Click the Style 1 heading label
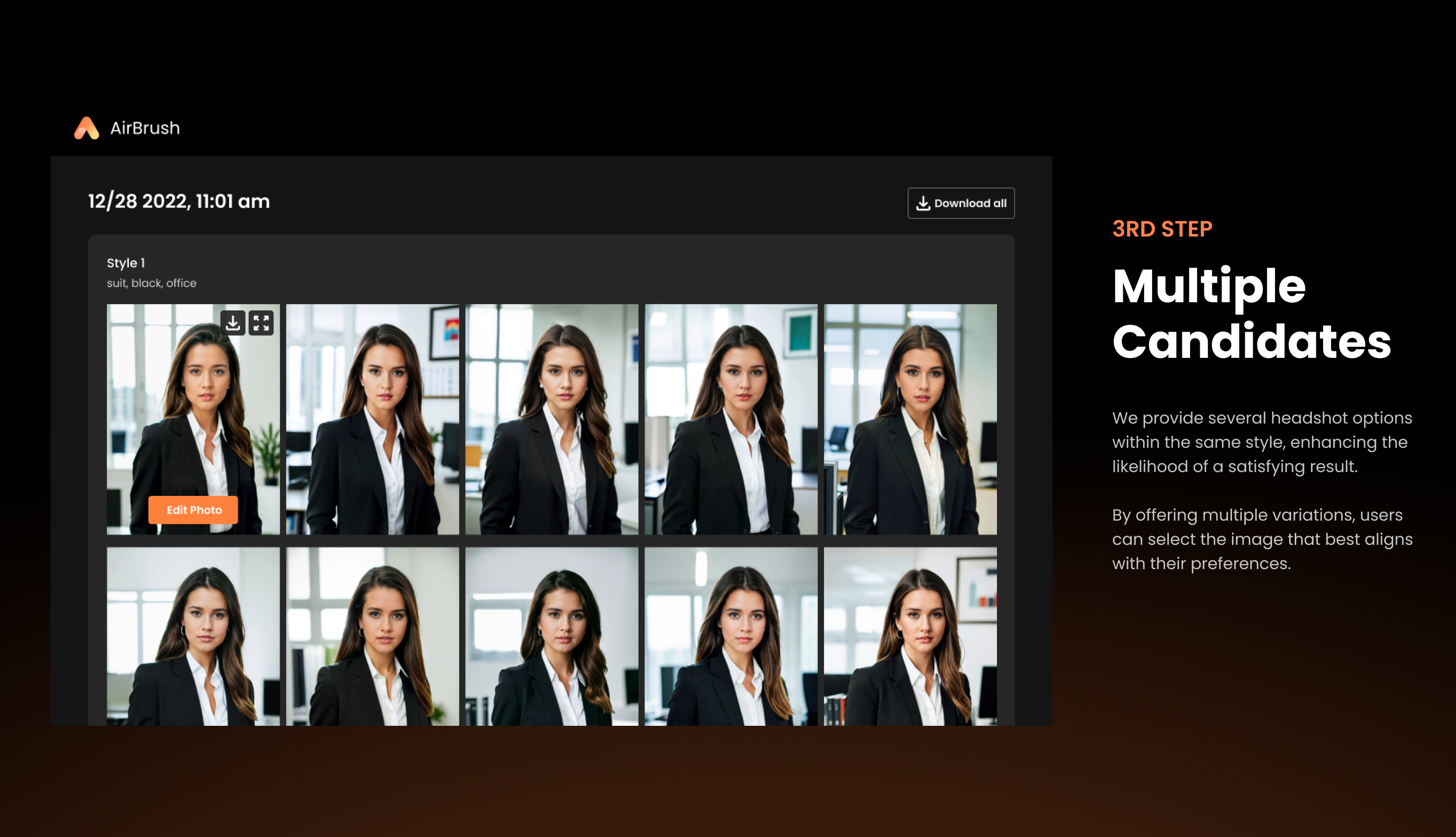This screenshot has width=1456, height=837. 126,263
